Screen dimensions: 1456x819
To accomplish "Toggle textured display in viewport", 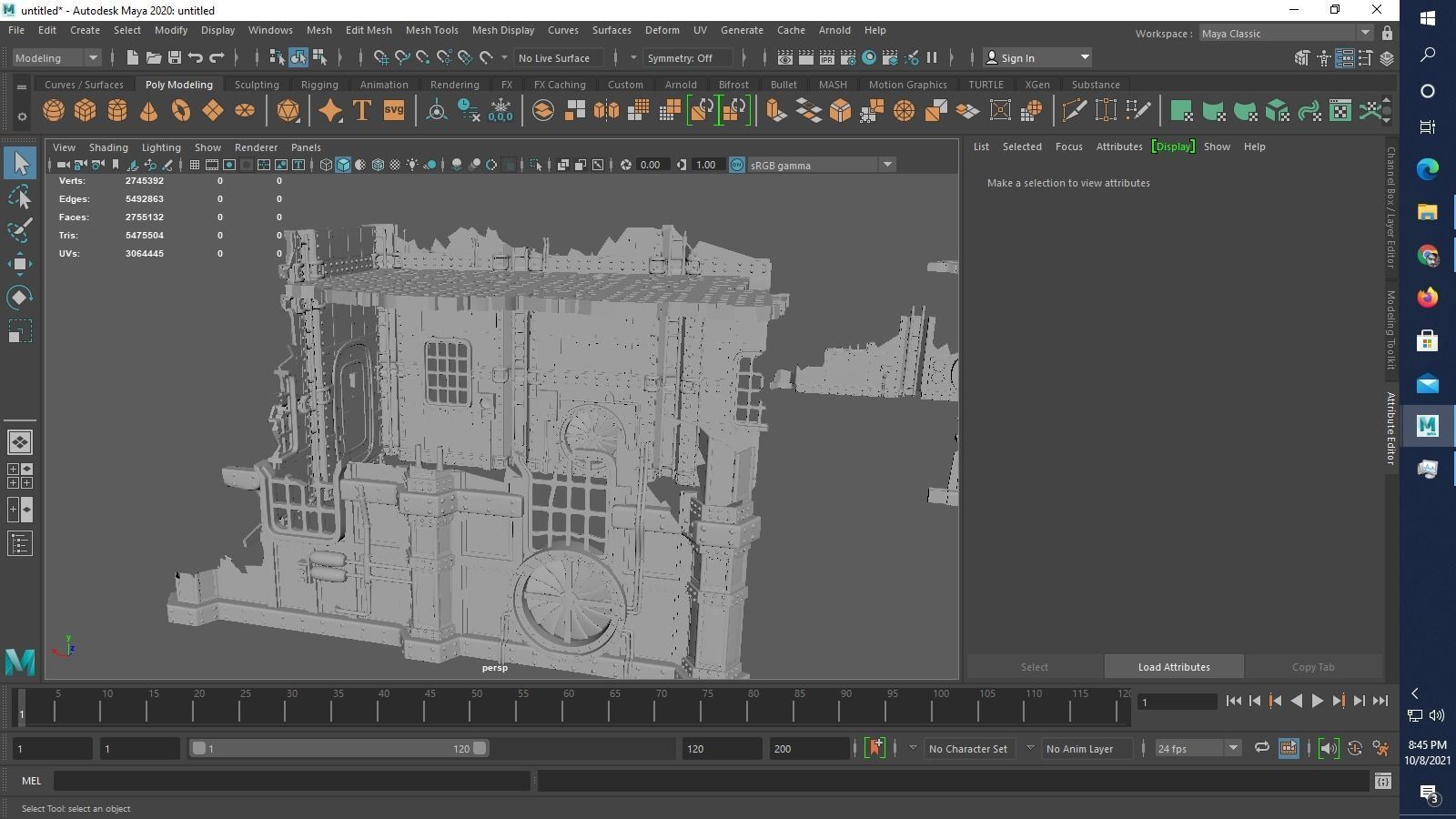I will tap(395, 165).
